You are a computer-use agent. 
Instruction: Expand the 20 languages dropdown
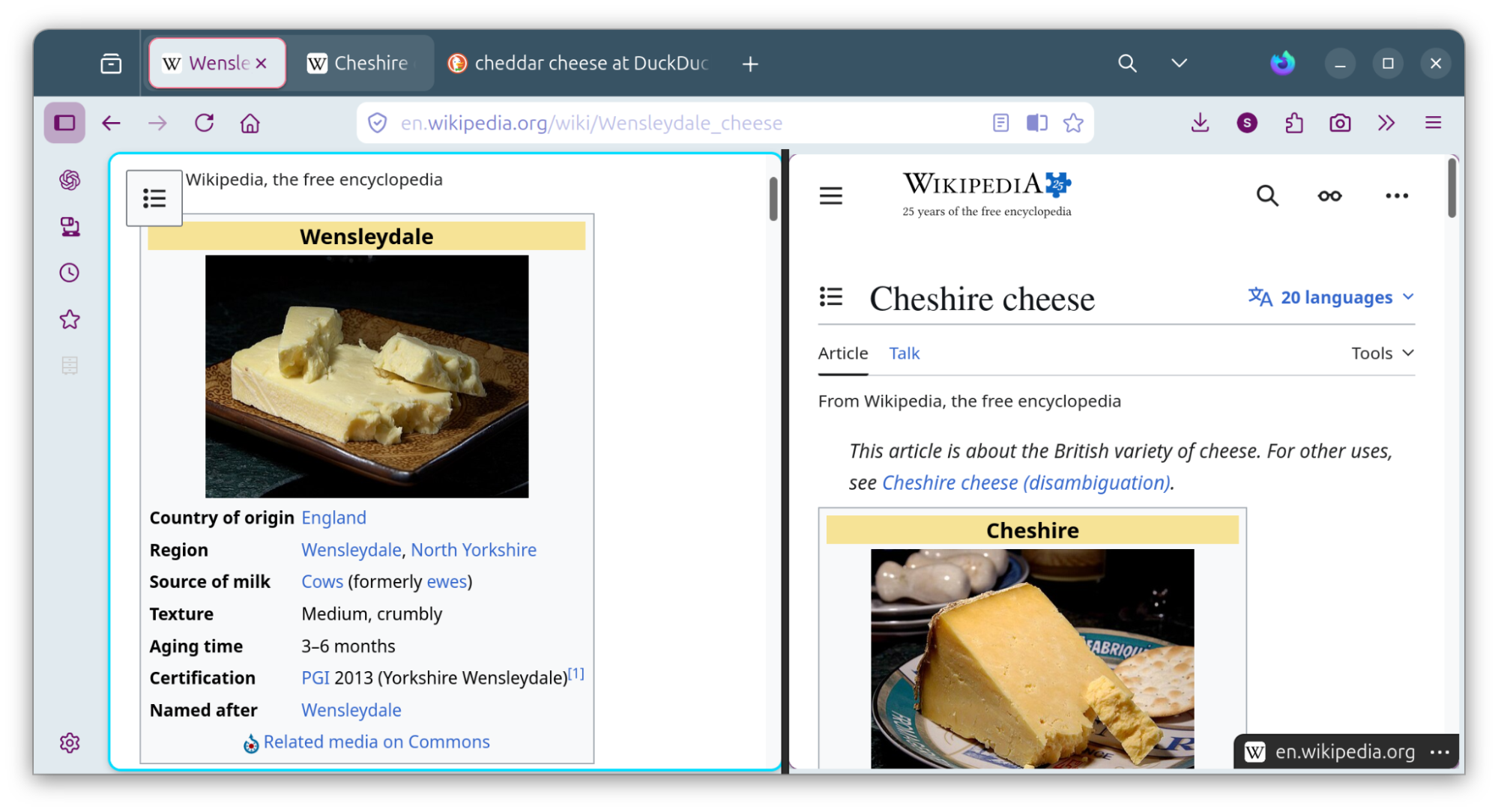(1330, 297)
